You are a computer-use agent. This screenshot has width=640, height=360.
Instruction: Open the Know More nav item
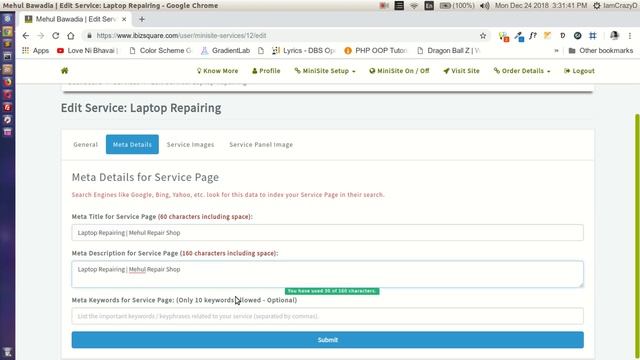pyautogui.click(x=218, y=71)
